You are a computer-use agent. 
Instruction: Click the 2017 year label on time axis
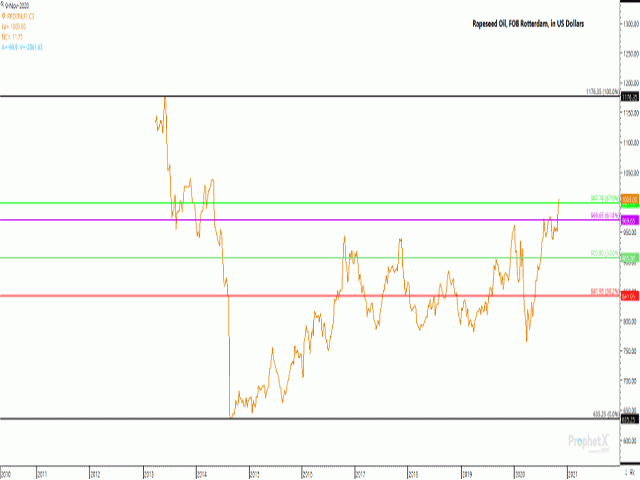tap(361, 475)
